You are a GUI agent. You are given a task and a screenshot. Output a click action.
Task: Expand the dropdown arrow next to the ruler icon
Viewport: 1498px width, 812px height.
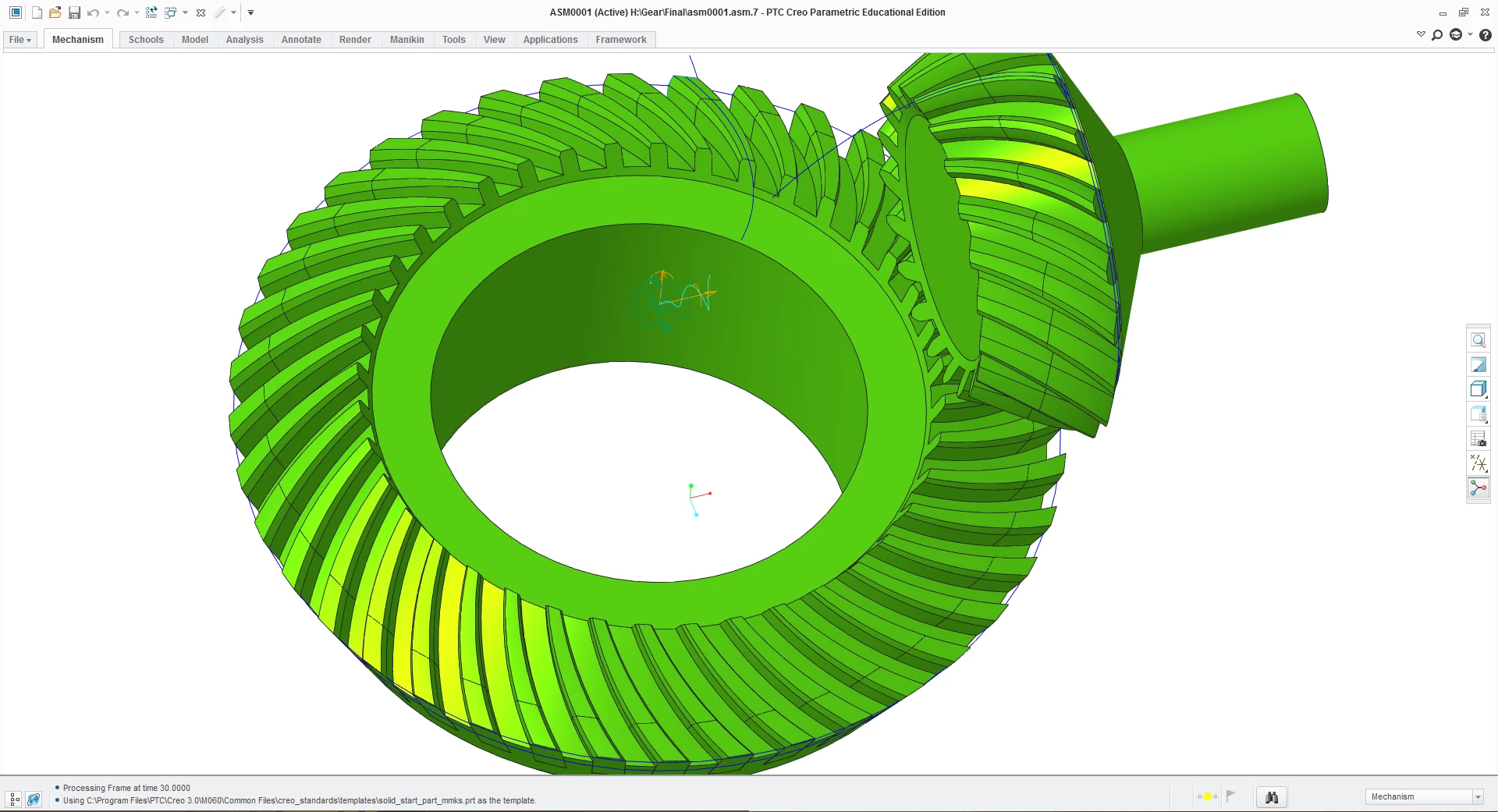(233, 12)
